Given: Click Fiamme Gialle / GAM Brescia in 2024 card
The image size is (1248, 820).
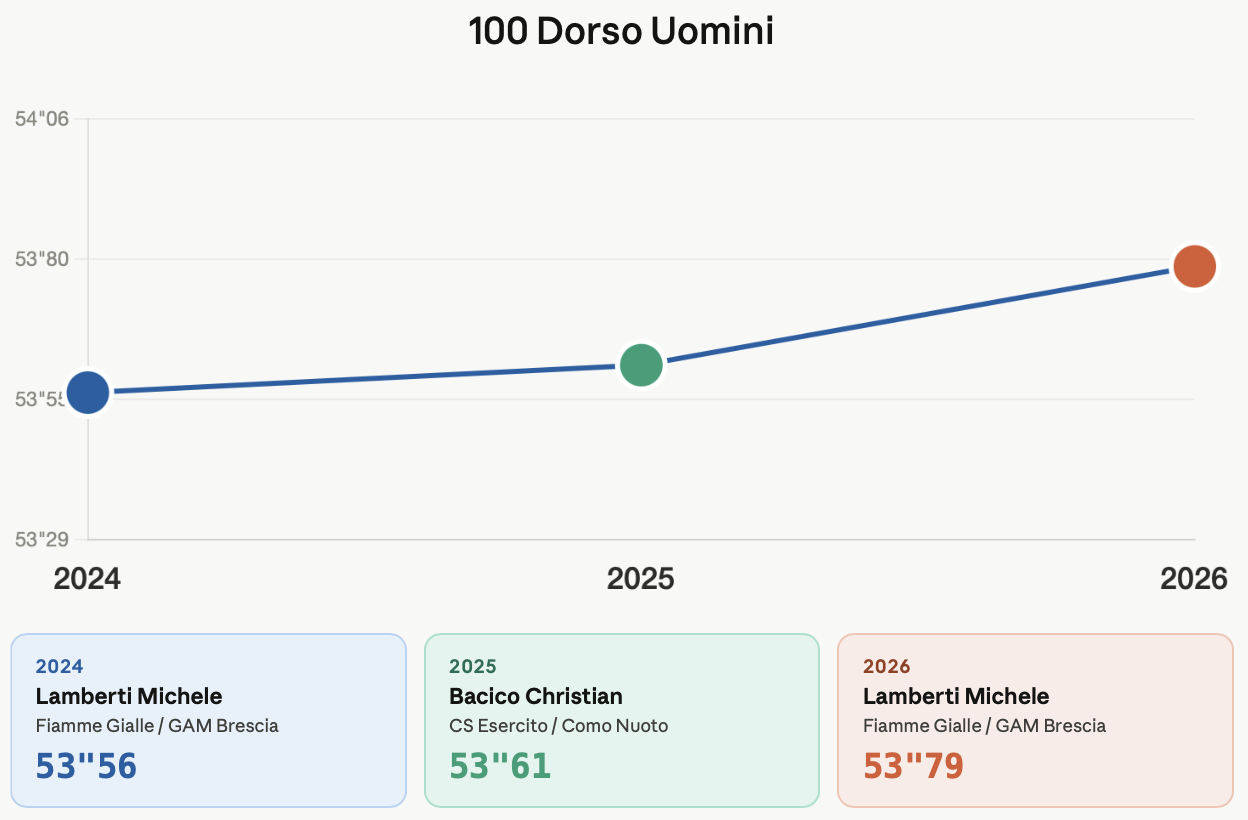Looking at the screenshot, I should [157, 726].
